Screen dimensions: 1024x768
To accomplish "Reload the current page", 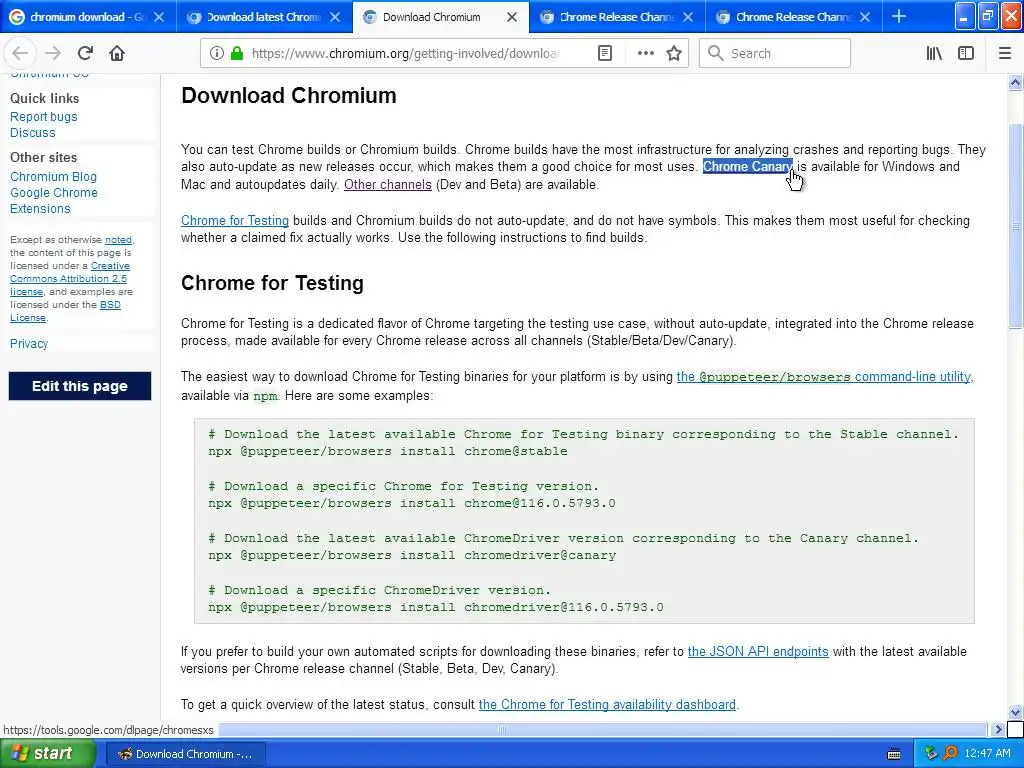I will pos(85,53).
